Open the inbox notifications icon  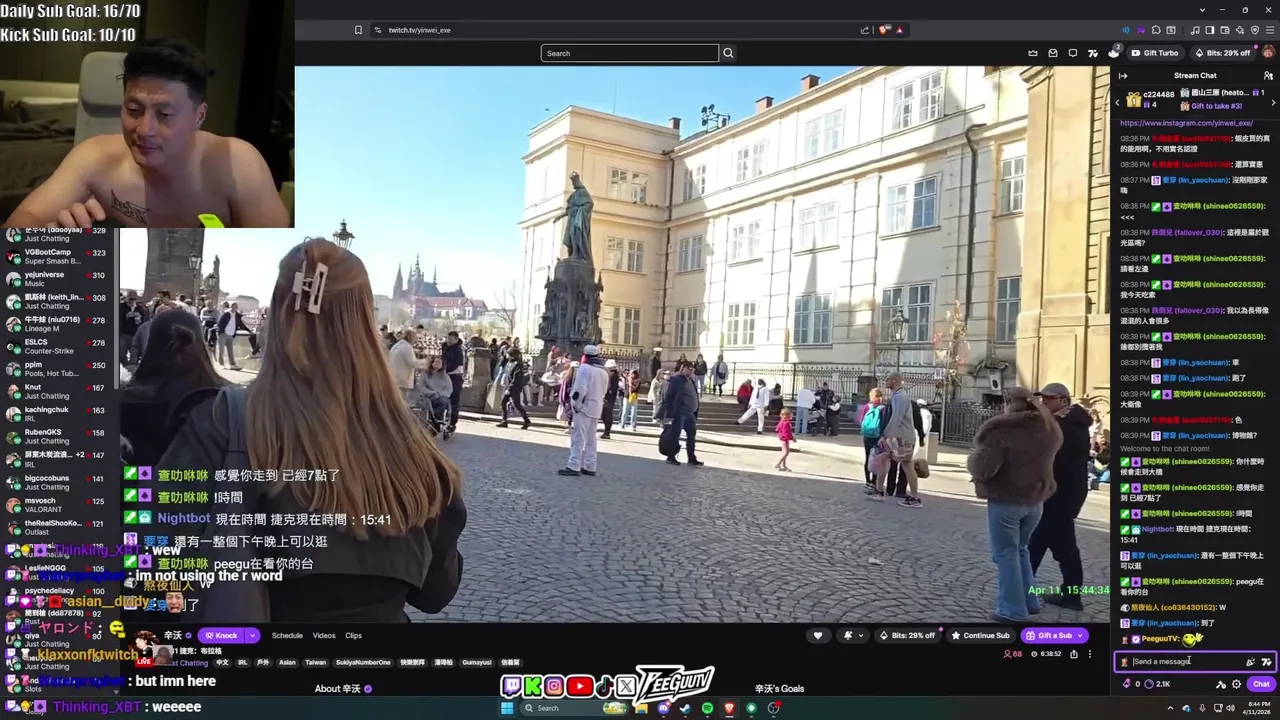point(1053,53)
